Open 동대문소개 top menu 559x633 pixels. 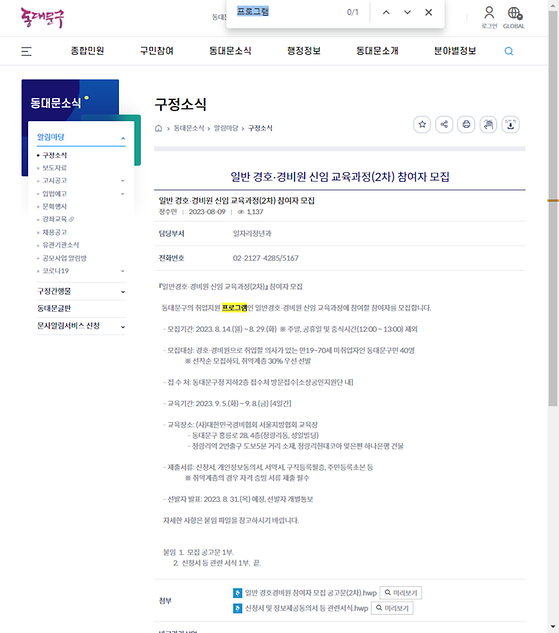point(377,51)
